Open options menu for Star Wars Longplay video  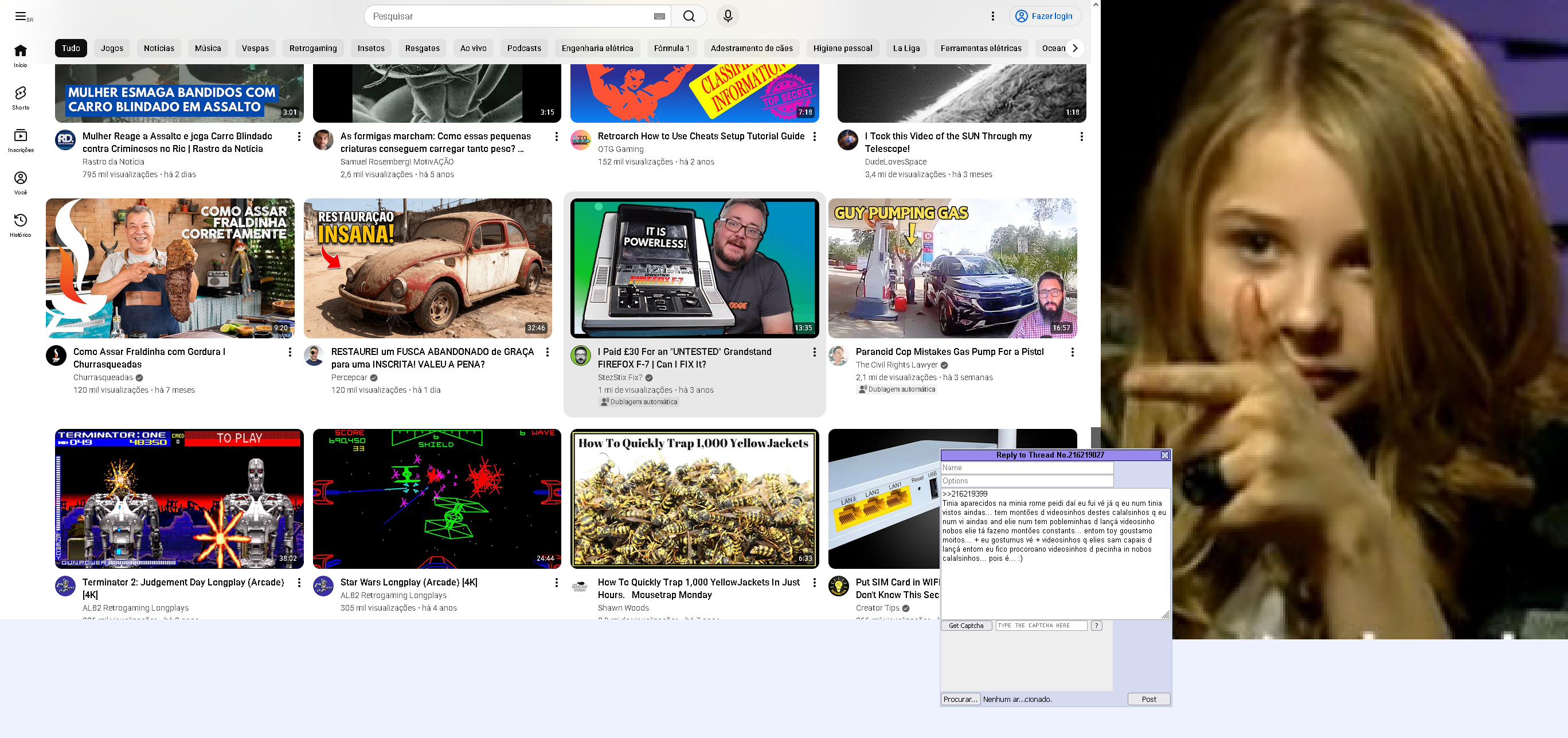click(556, 583)
